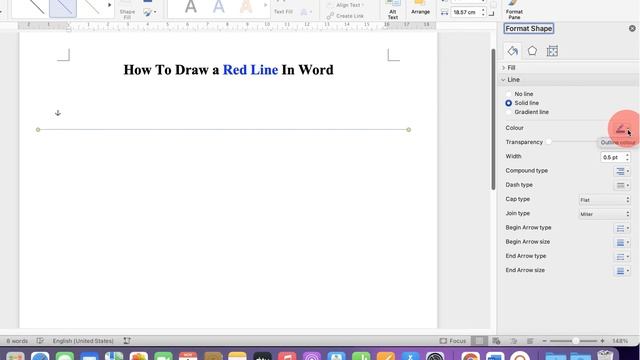Click the zoom out minus button
This screenshot has height=360, width=640.
(544, 341)
